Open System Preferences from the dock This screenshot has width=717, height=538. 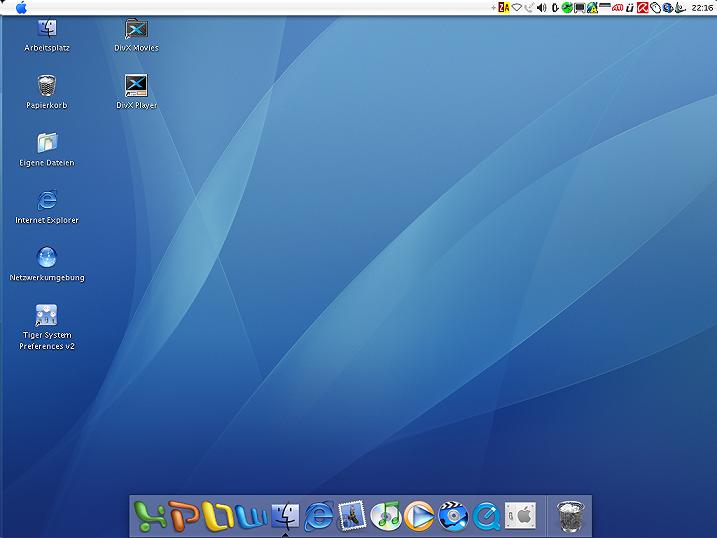point(520,515)
